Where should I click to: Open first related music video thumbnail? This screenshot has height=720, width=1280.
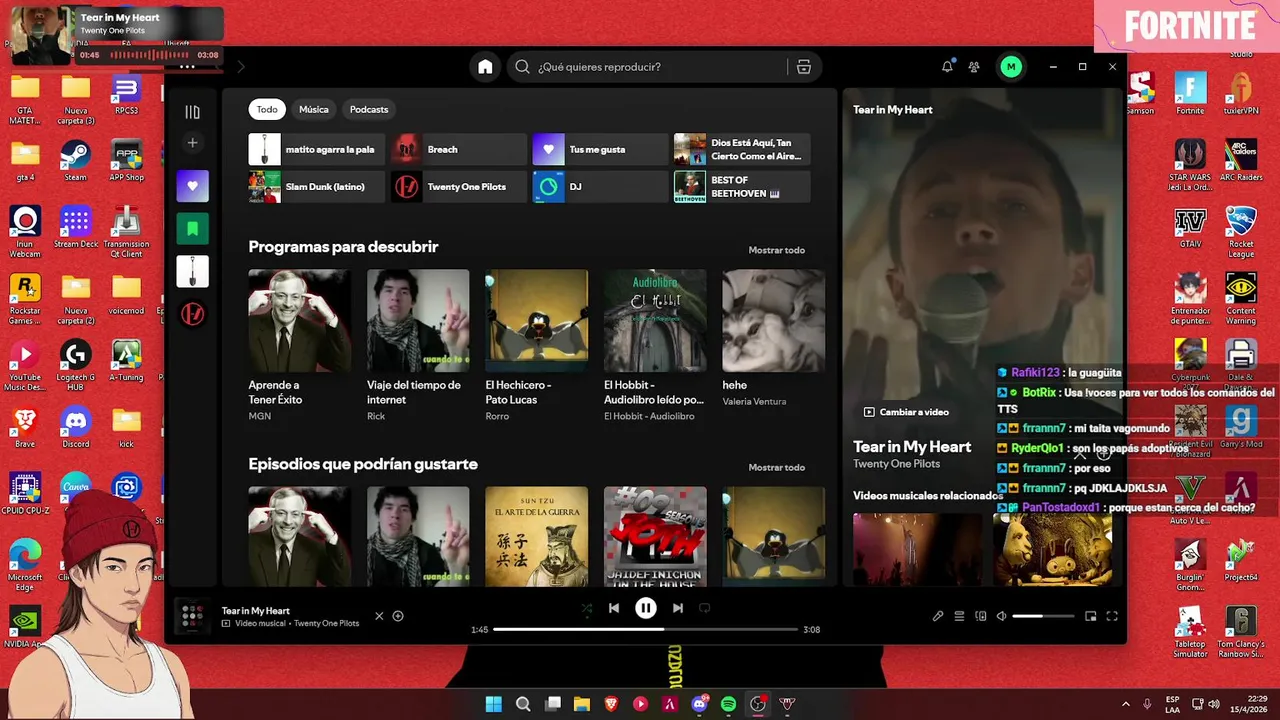917,549
